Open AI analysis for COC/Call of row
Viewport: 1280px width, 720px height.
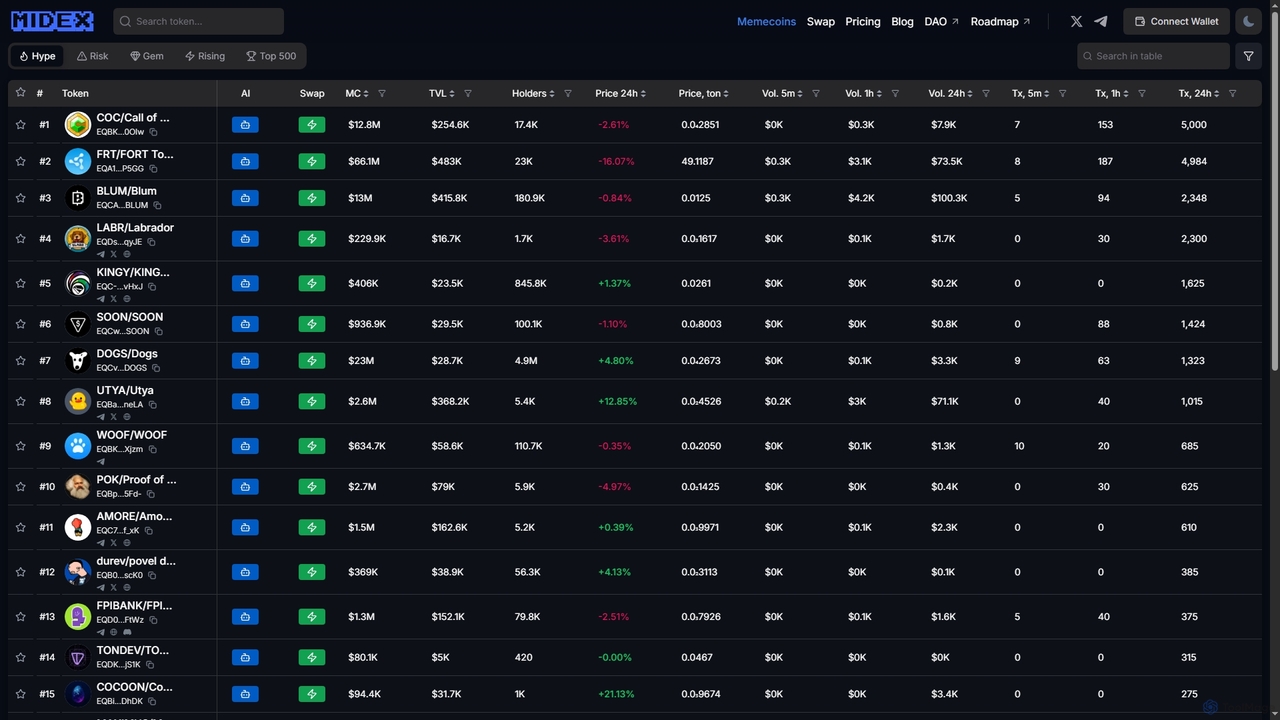[245, 125]
